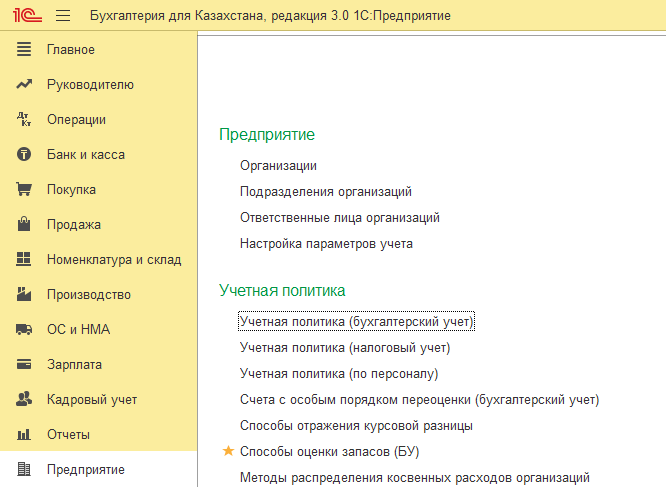Open Счета с особым порядком переоценки
This screenshot has width=666, height=487.
click(420, 400)
